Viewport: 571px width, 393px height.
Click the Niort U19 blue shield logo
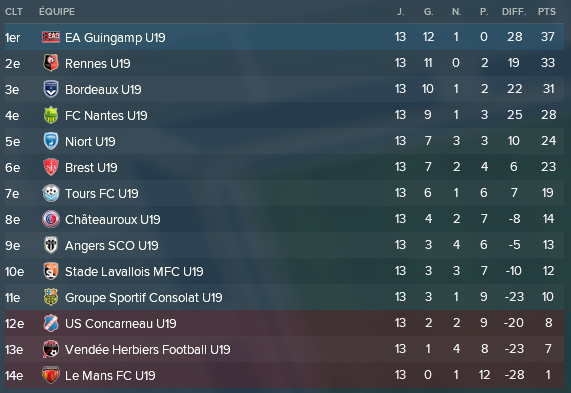click(x=51, y=141)
